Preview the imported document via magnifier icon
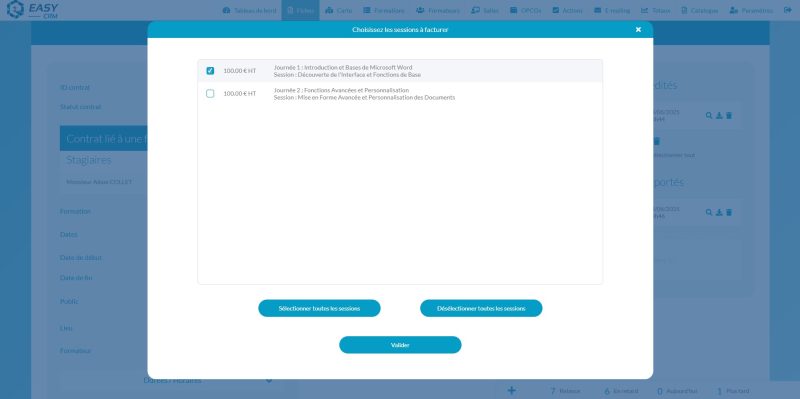800x399 pixels. [x=709, y=212]
